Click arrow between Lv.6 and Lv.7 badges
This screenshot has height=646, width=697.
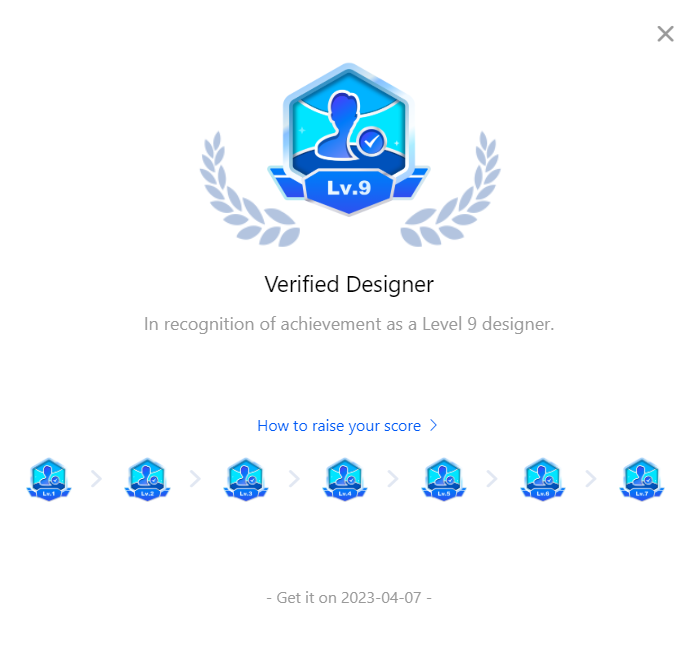[591, 479]
